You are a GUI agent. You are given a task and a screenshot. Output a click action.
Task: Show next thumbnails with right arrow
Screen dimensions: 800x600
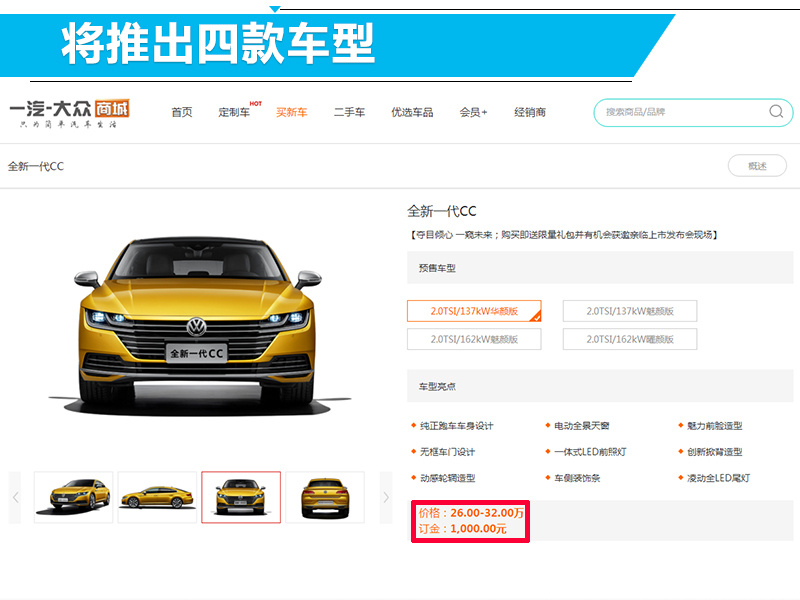pyautogui.click(x=386, y=497)
